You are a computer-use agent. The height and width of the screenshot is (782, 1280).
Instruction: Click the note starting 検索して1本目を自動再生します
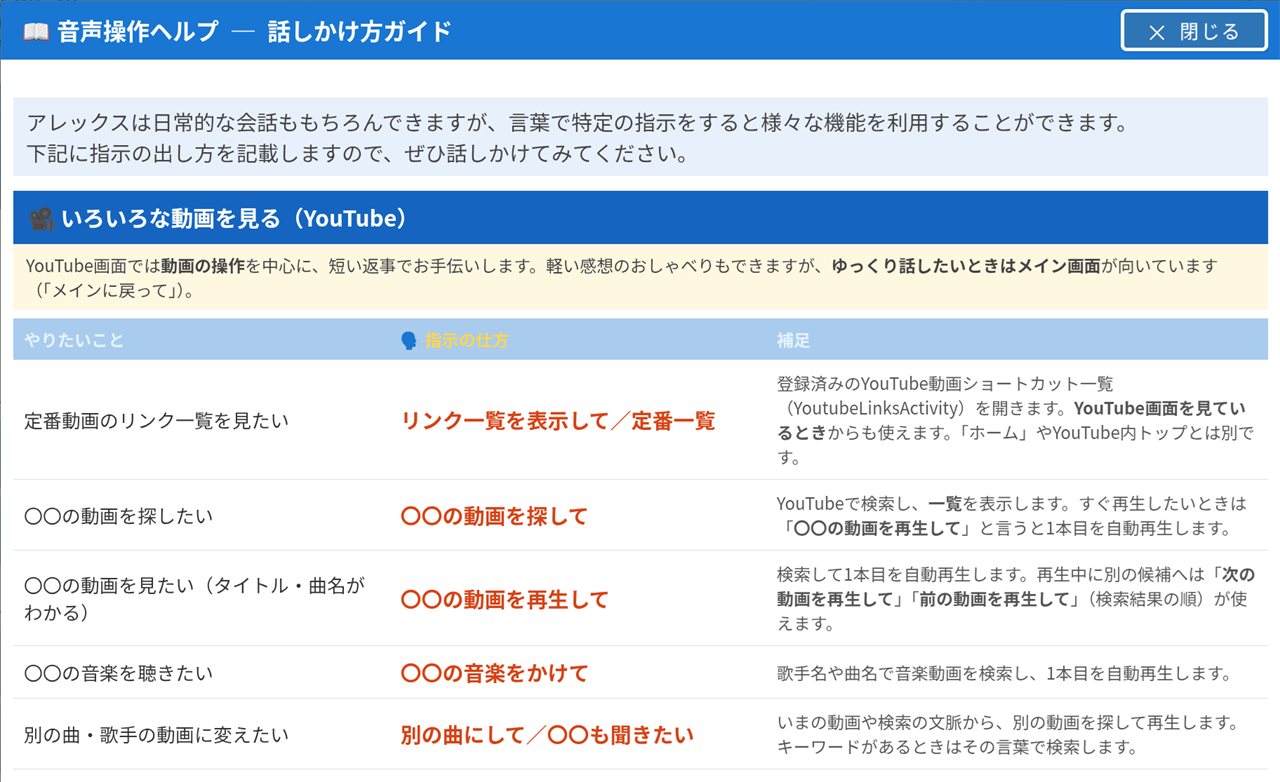point(1014,599)
